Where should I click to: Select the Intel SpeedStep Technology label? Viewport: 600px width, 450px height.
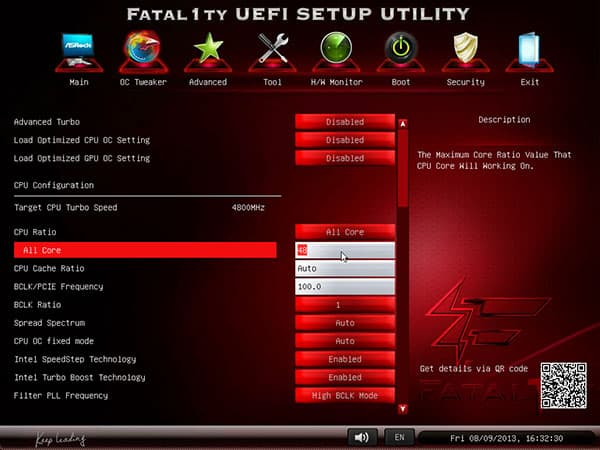coord(75,359)
